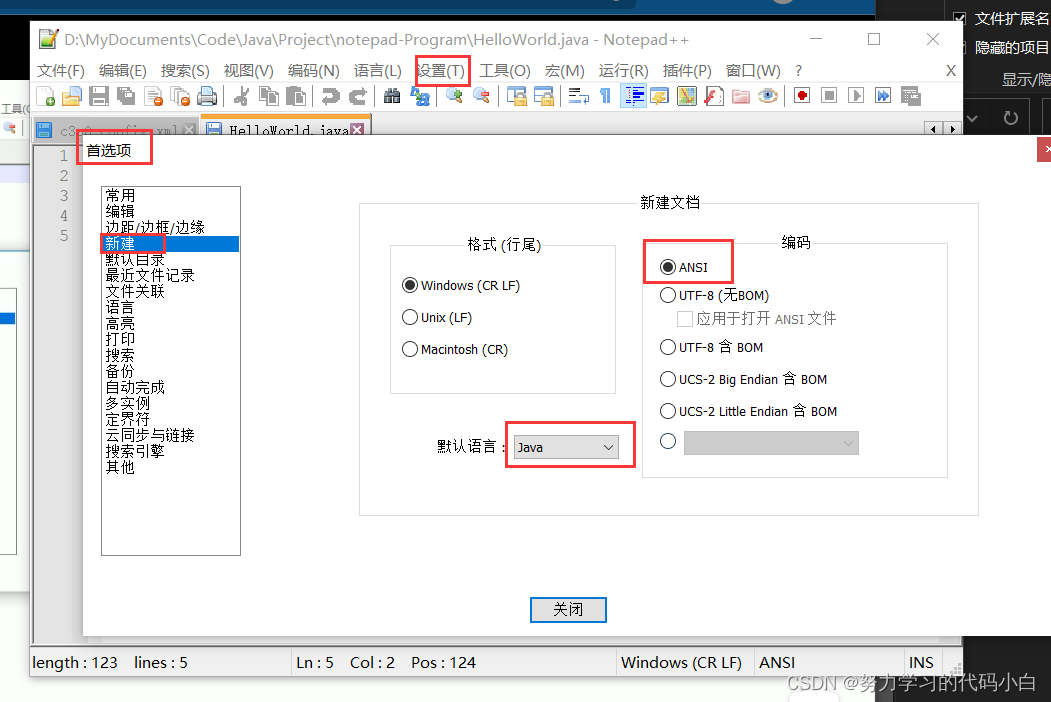1051x702 pixels.
Task: Click the Paste toolbar icon
Action: point(296,97)
